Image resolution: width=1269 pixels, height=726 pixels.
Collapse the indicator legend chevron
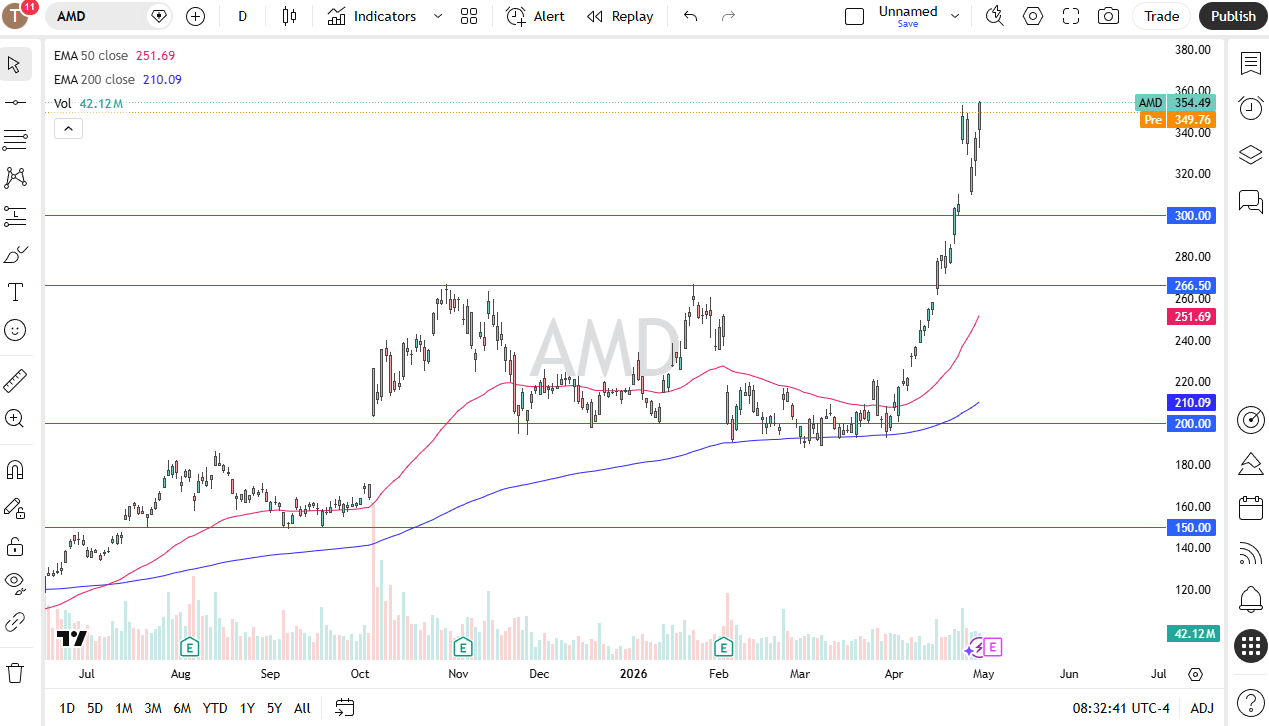pyautogui.click(x=68, y=128)
